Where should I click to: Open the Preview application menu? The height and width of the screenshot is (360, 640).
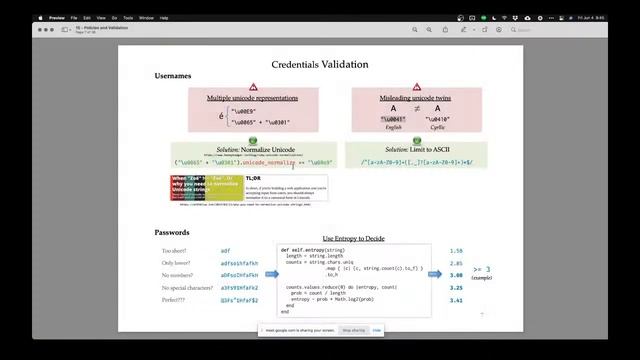tap(57, 18)
